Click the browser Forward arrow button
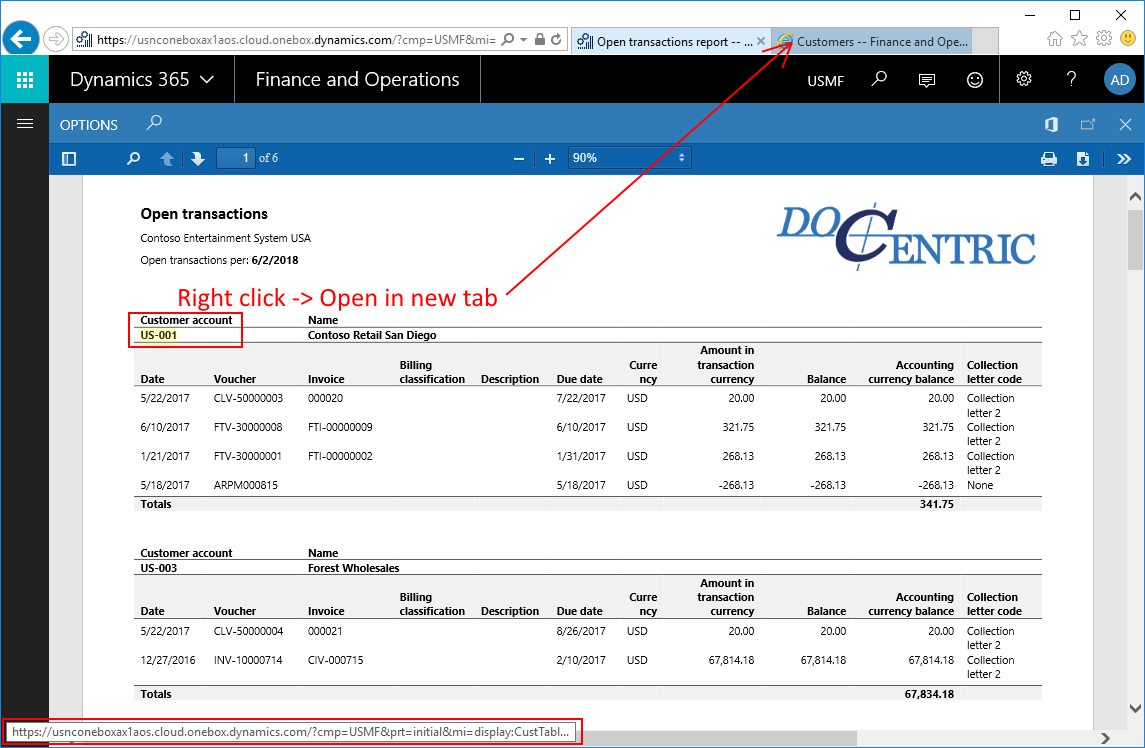Viewport: 1145px width, 748px height. tap(55, 39)
